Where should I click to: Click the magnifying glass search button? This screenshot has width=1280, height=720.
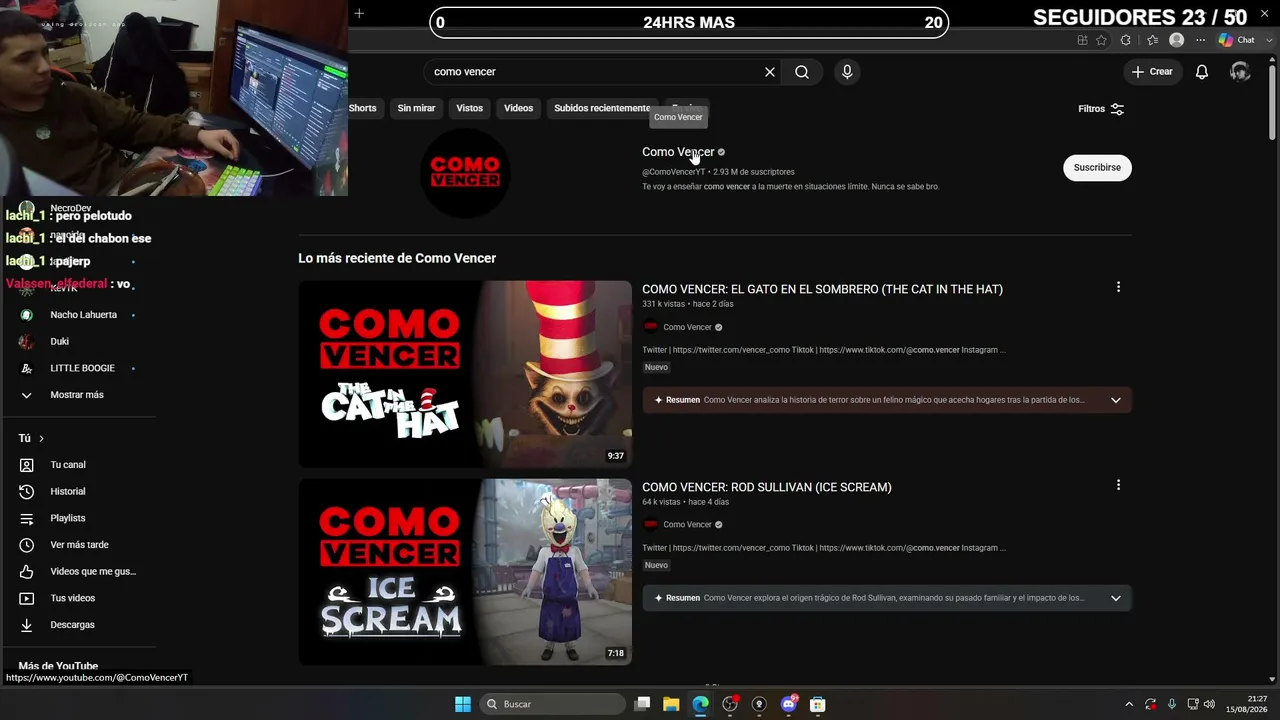point(802,72)
